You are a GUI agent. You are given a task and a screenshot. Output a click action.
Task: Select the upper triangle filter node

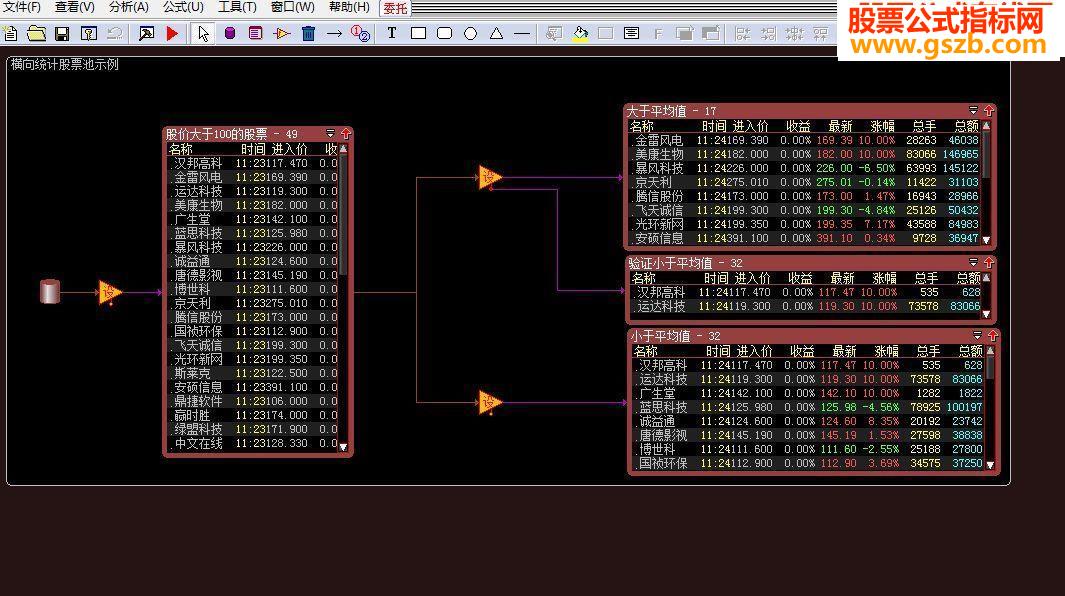[489, 178]
